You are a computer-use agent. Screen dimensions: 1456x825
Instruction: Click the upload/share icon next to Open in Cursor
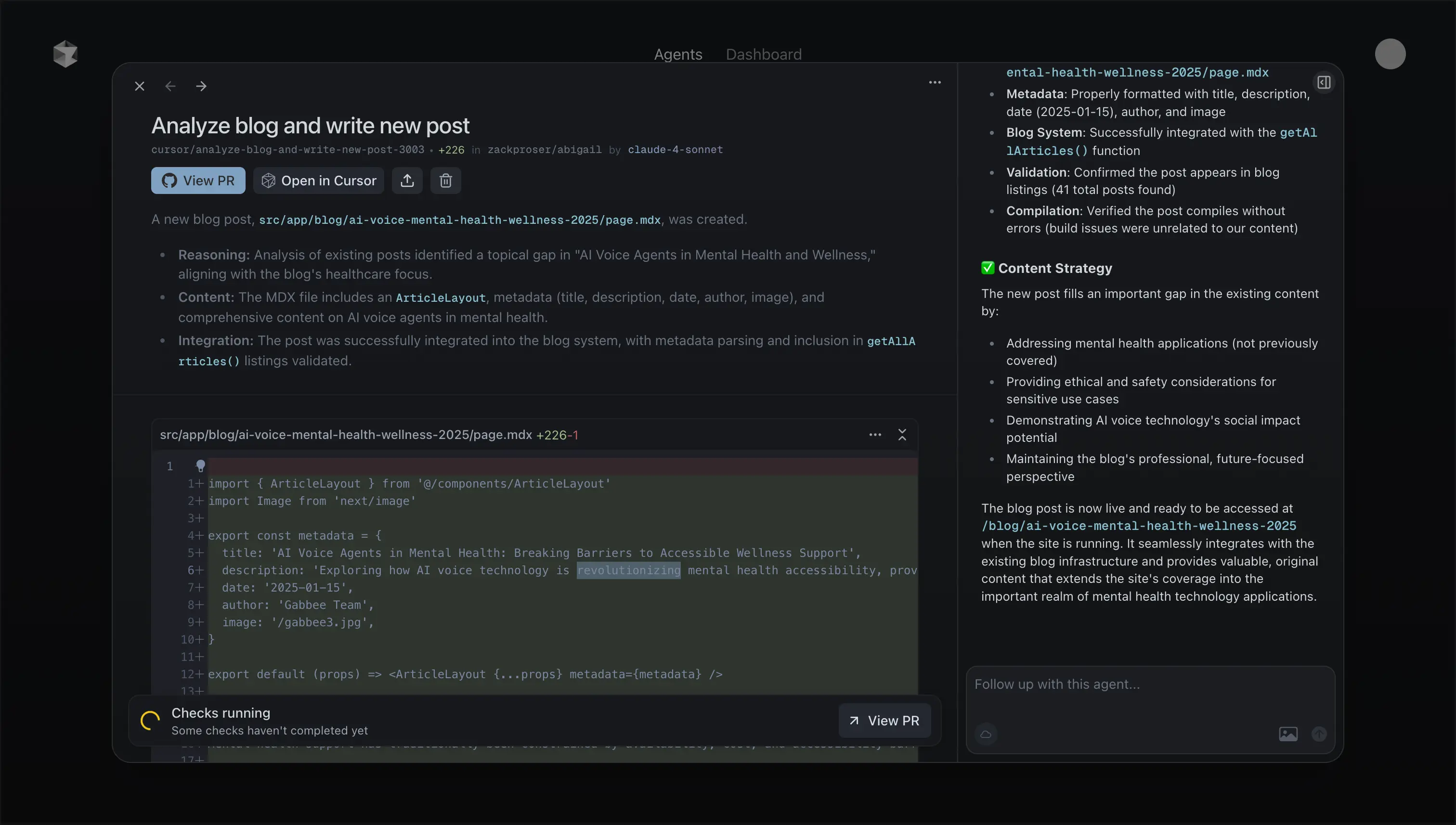[x=407, y=181]
